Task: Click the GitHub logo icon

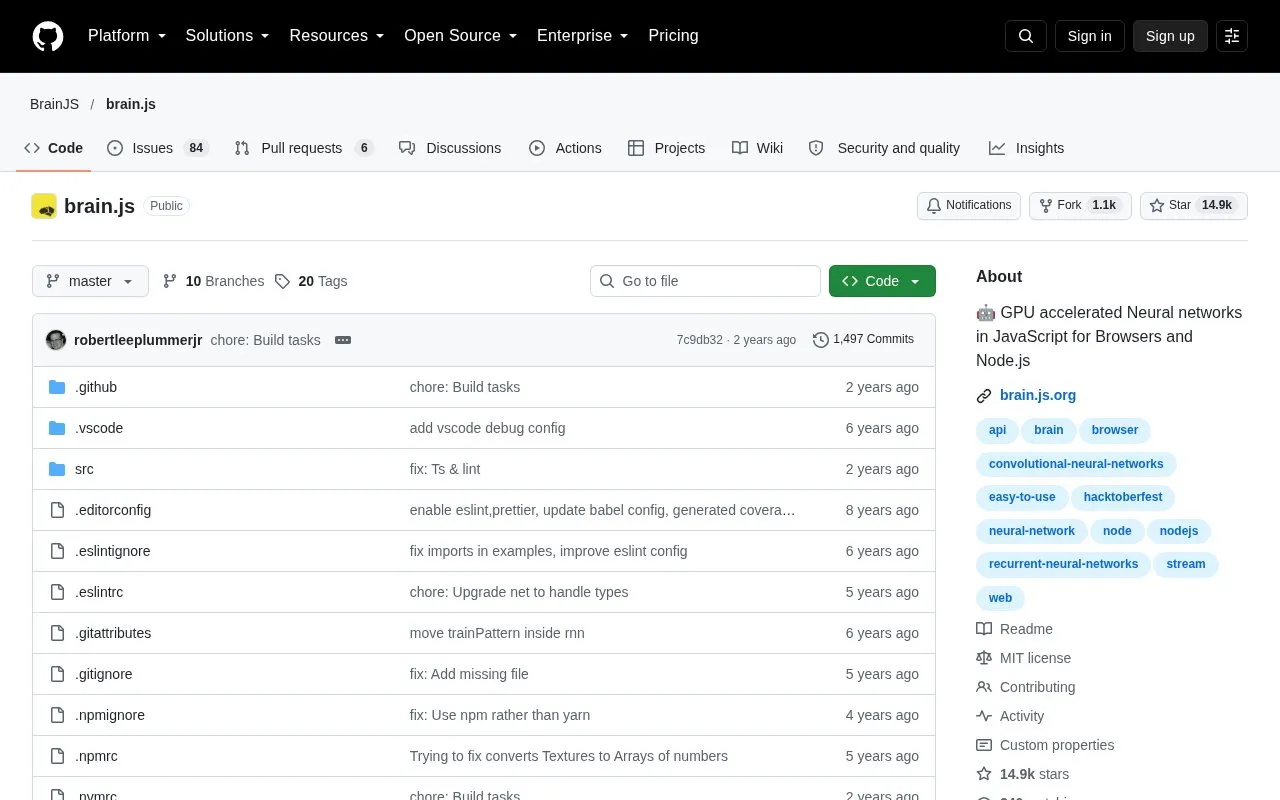Action: (x=48, y=36)
